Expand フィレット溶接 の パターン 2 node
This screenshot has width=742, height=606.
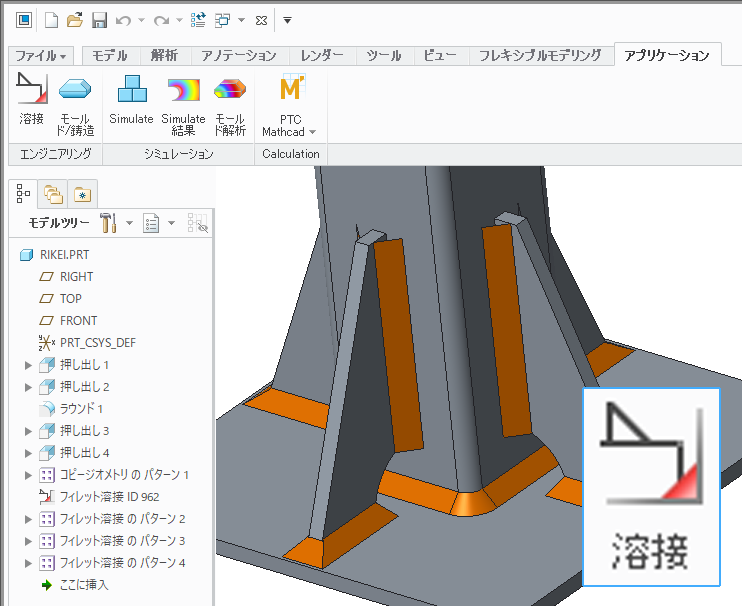(28, 519)
